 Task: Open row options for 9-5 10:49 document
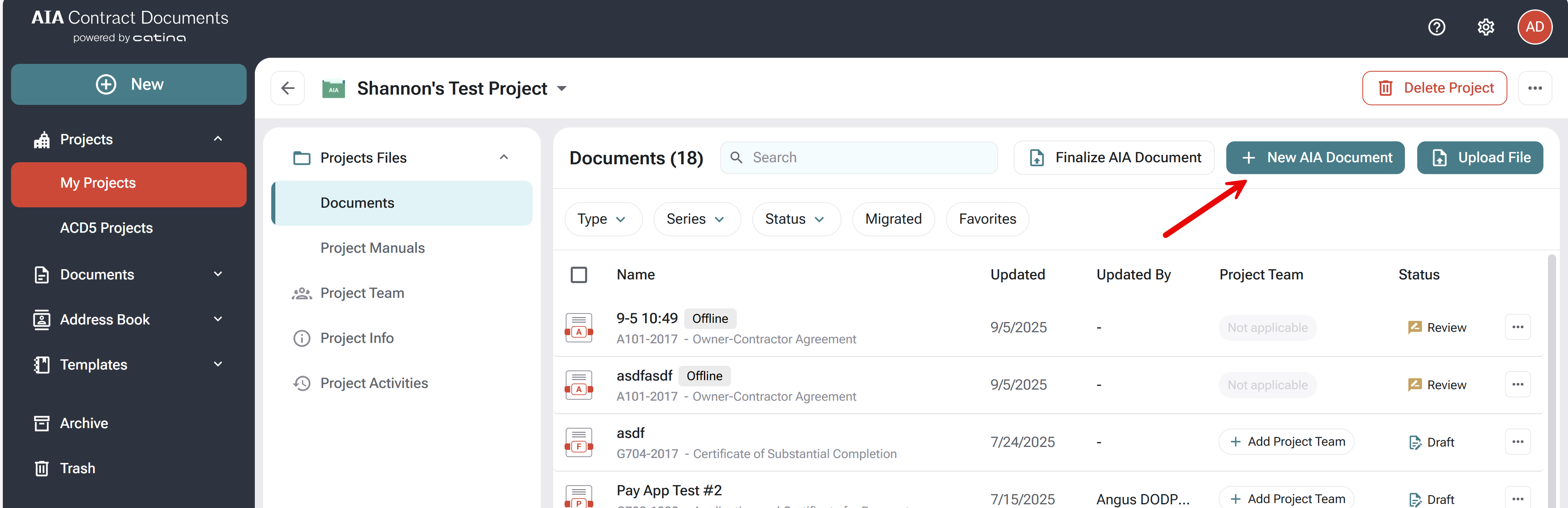pos(1518,327)
